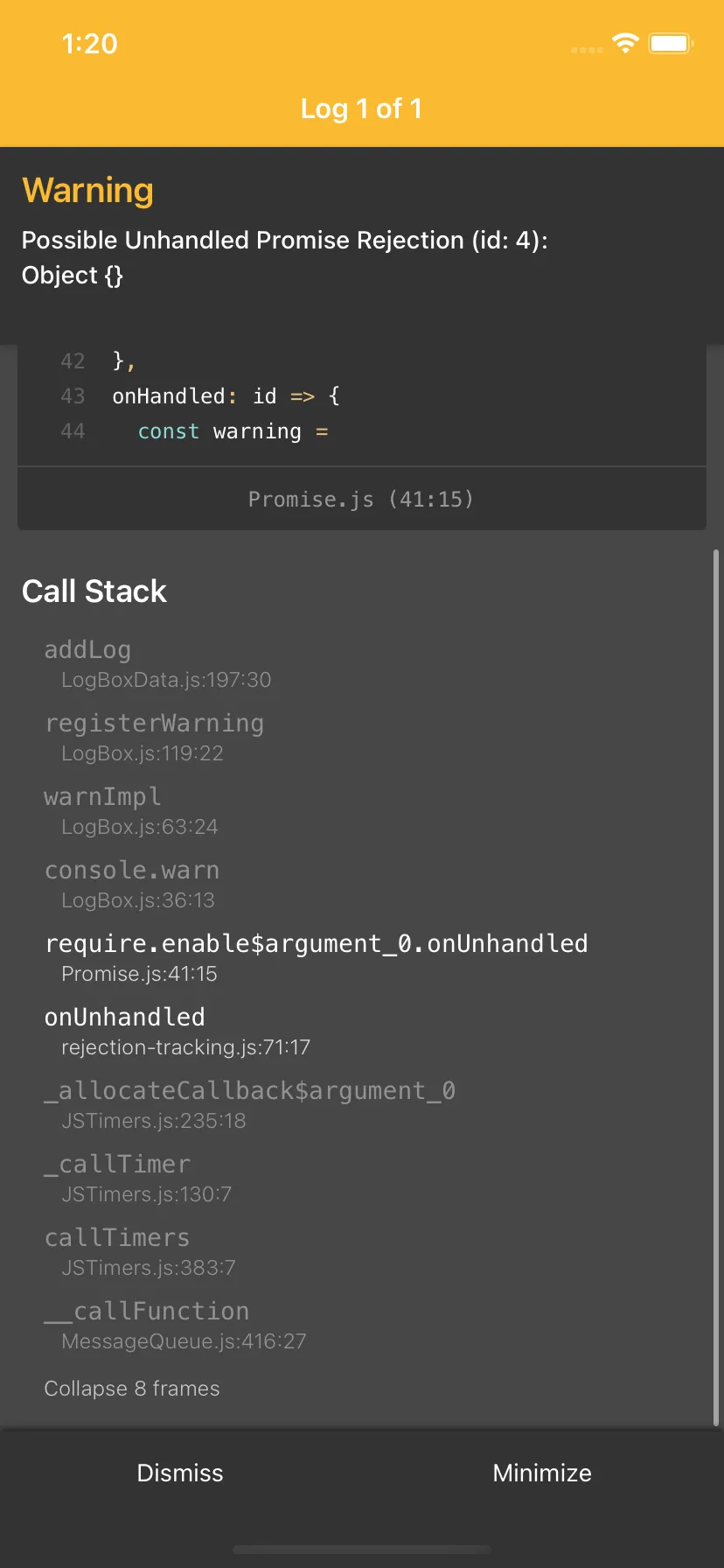Screen dimensions: 724x1568
Task: Tap the cellular signal dots
Action: pos(587,50)
